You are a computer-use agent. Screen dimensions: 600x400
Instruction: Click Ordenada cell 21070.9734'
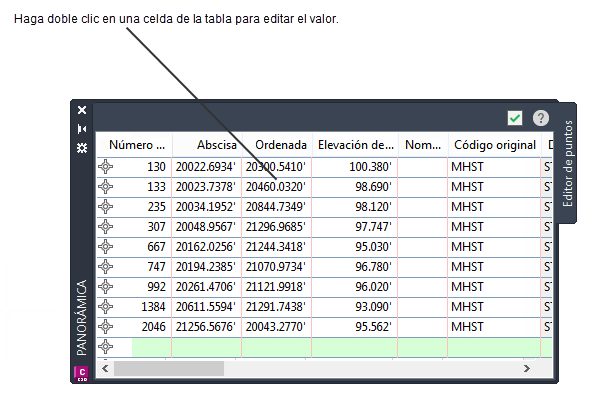point(277,267)
